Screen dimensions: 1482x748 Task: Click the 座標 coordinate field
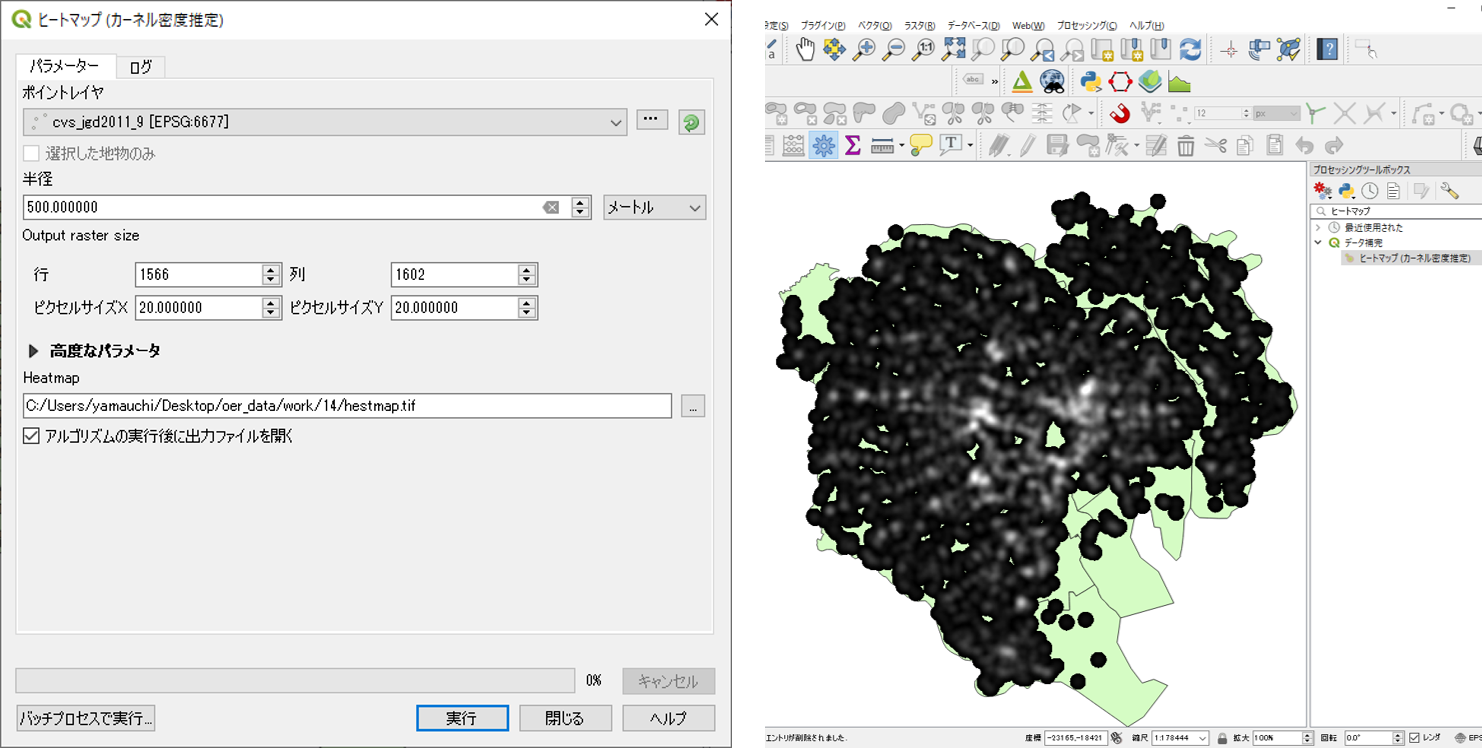[x=1076, y=738]
